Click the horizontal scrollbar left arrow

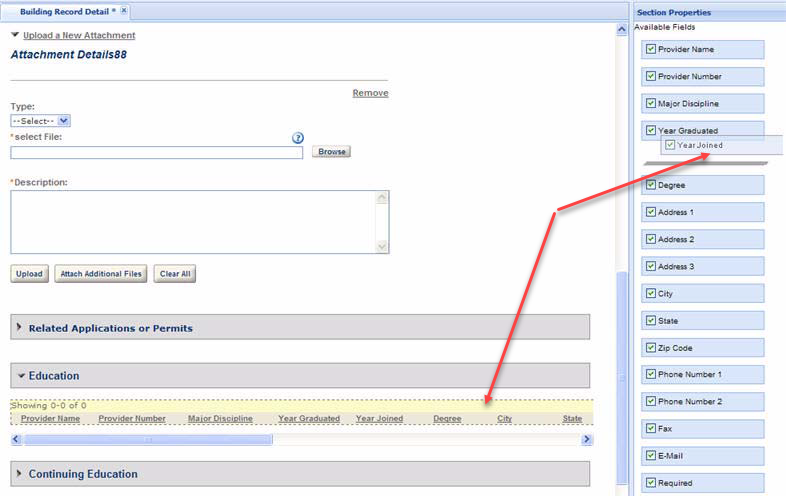click(16, 439)
